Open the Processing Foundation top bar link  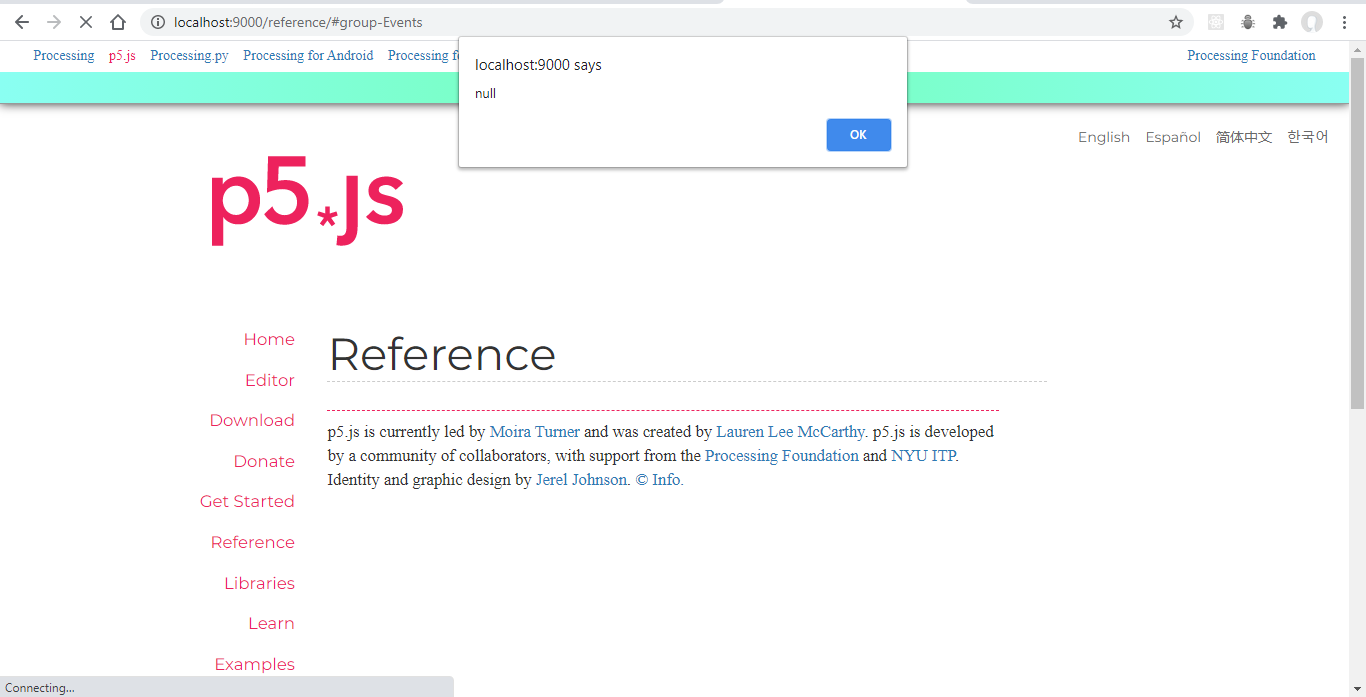pyautogui.click(x=1251, y=56)
